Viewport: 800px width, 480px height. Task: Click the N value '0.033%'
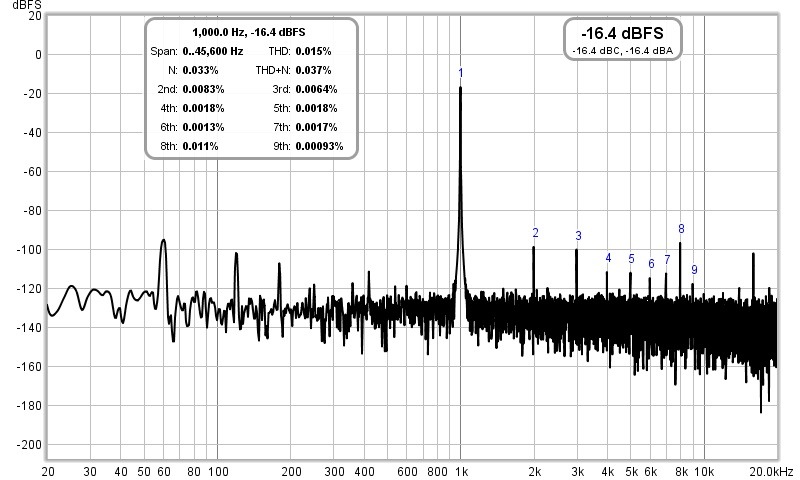click(x=200, y=70)
